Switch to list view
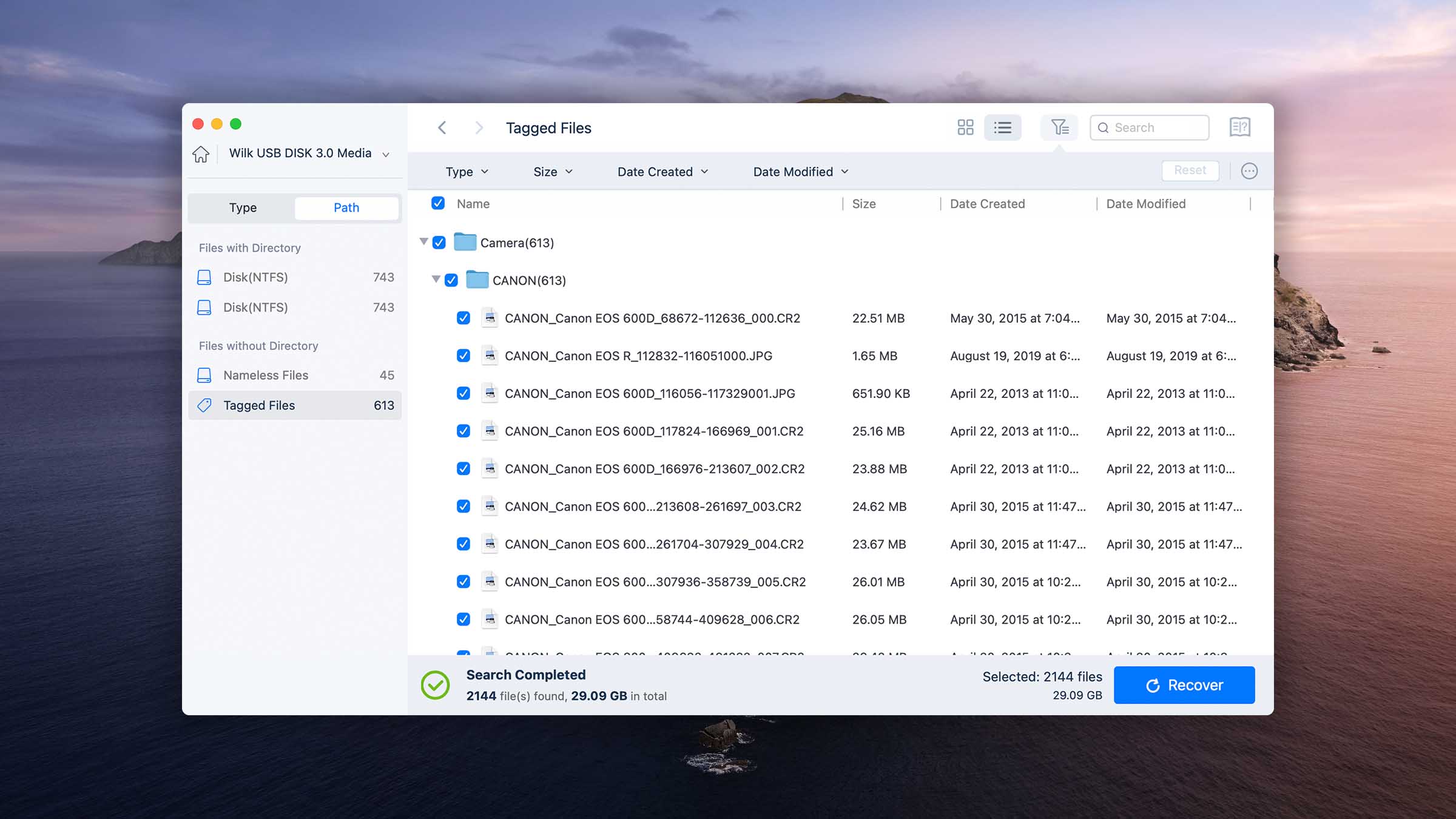This screenshot has width=1456, height=819. (x=1002, y=127)
